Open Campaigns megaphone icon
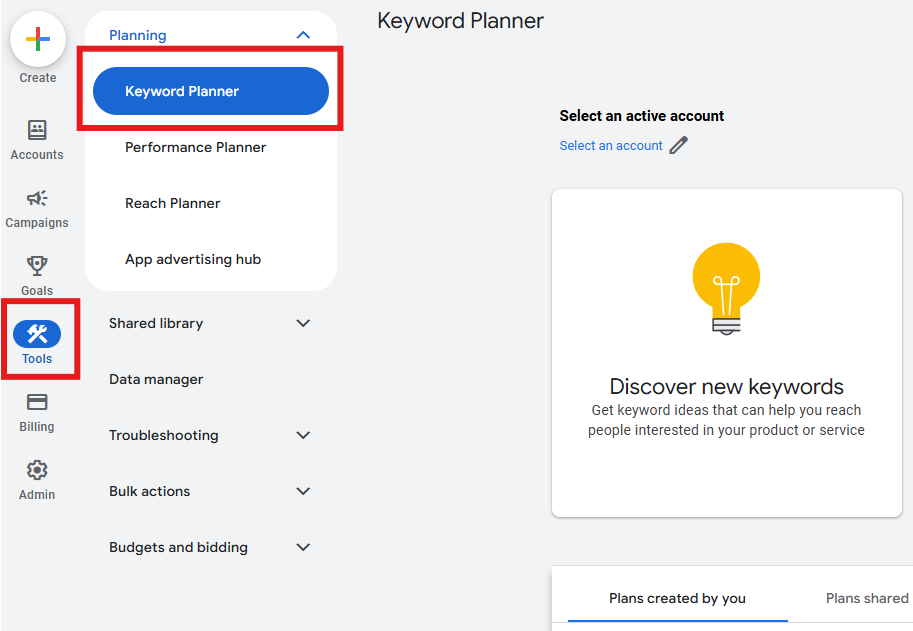 pyautogui.click(x=37, y=198)
